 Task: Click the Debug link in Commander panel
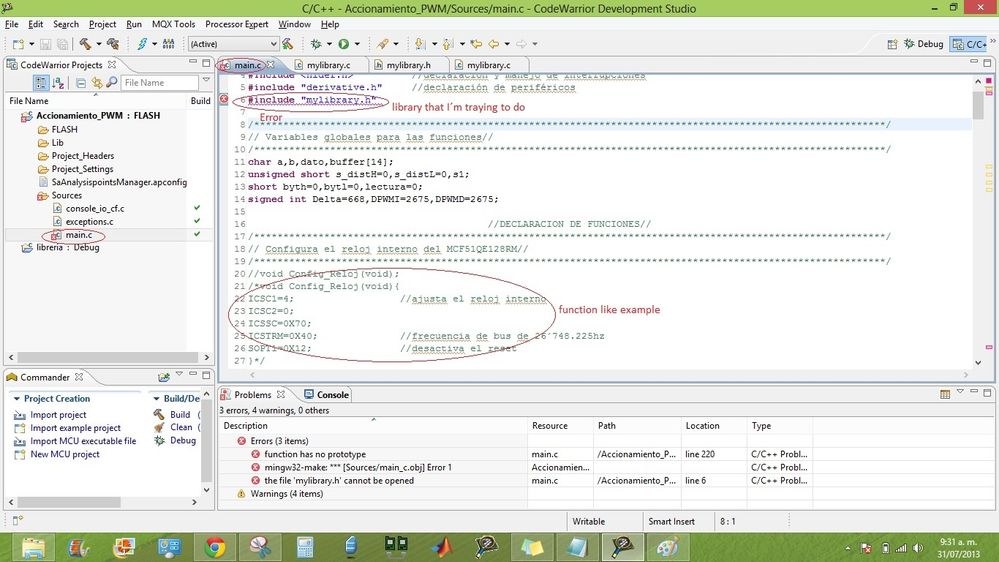click(x=183, y=440)
